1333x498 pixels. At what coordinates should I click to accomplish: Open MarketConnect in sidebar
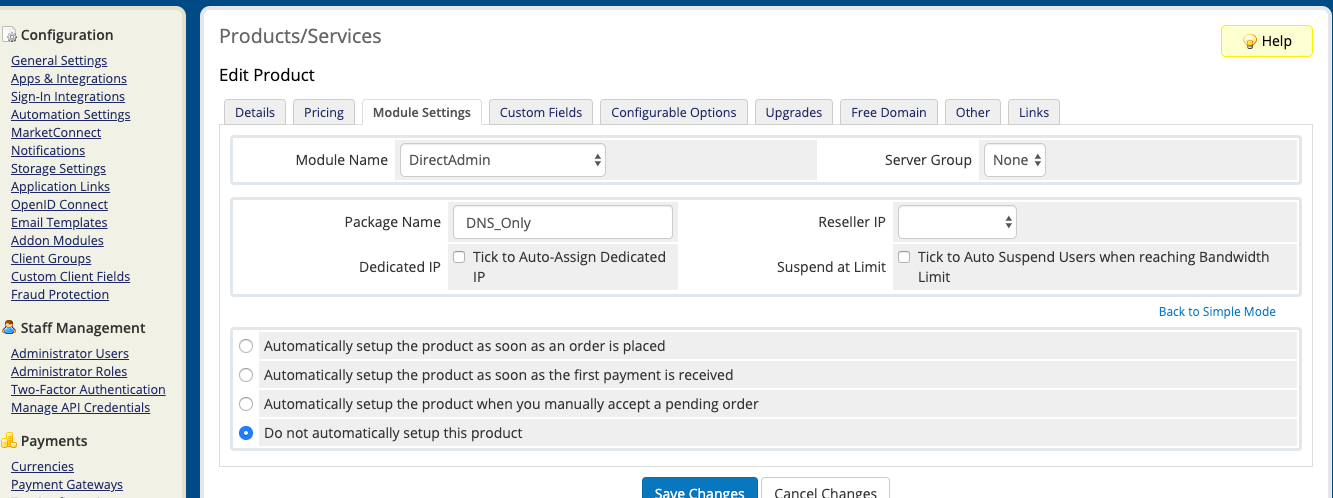click(x=56, y=133)
